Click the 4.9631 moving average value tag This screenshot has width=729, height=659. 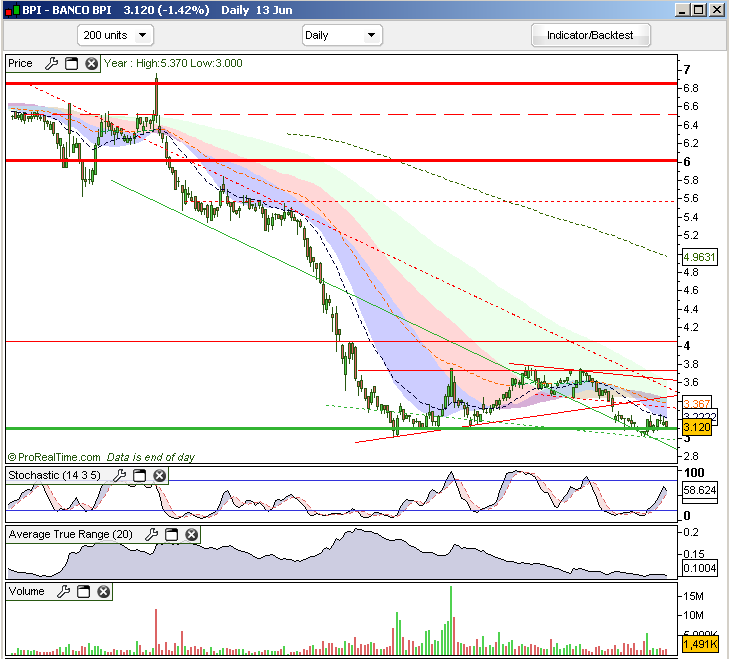(699, 257)
